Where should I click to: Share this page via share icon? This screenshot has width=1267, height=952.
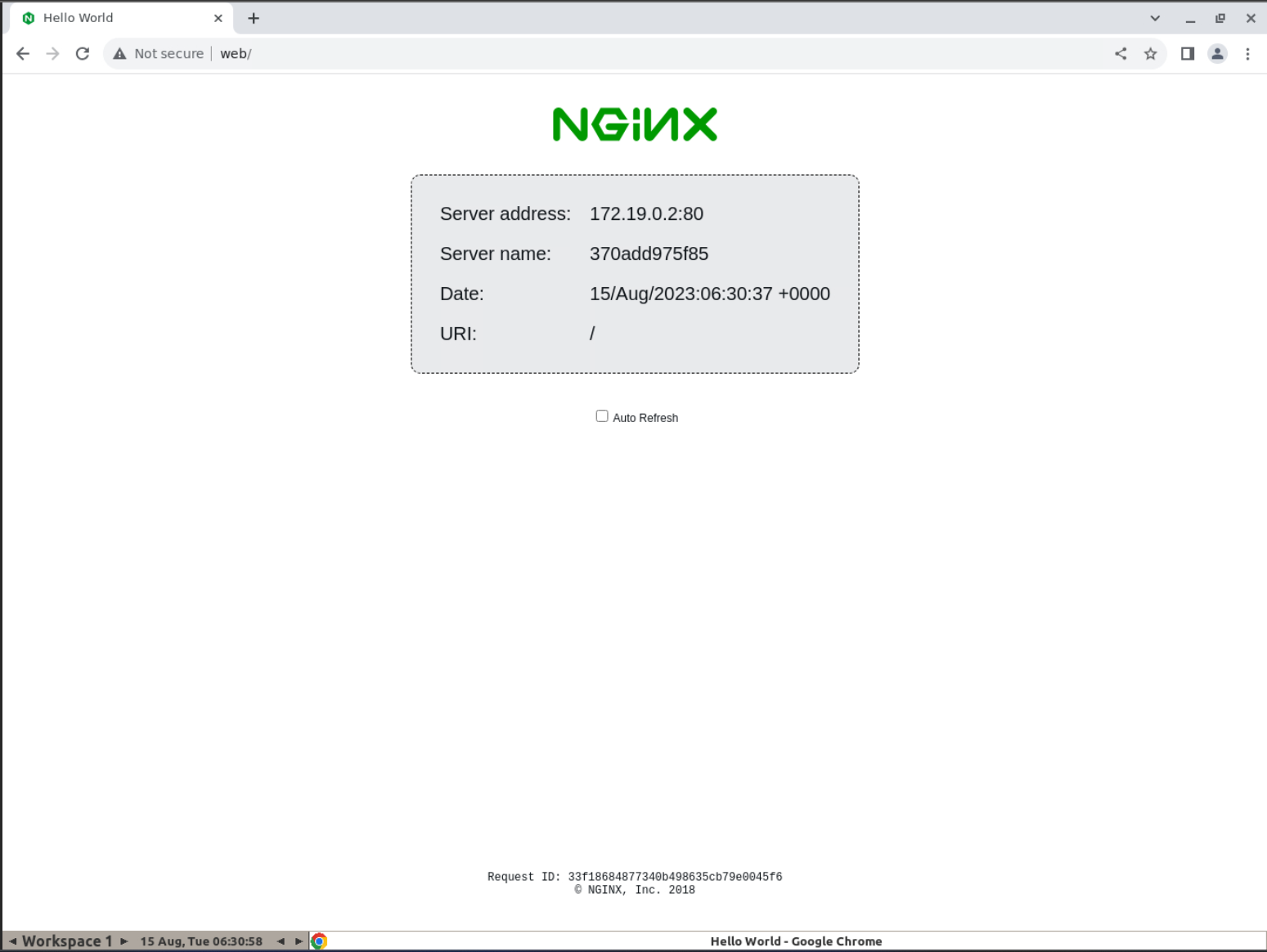1121,54
